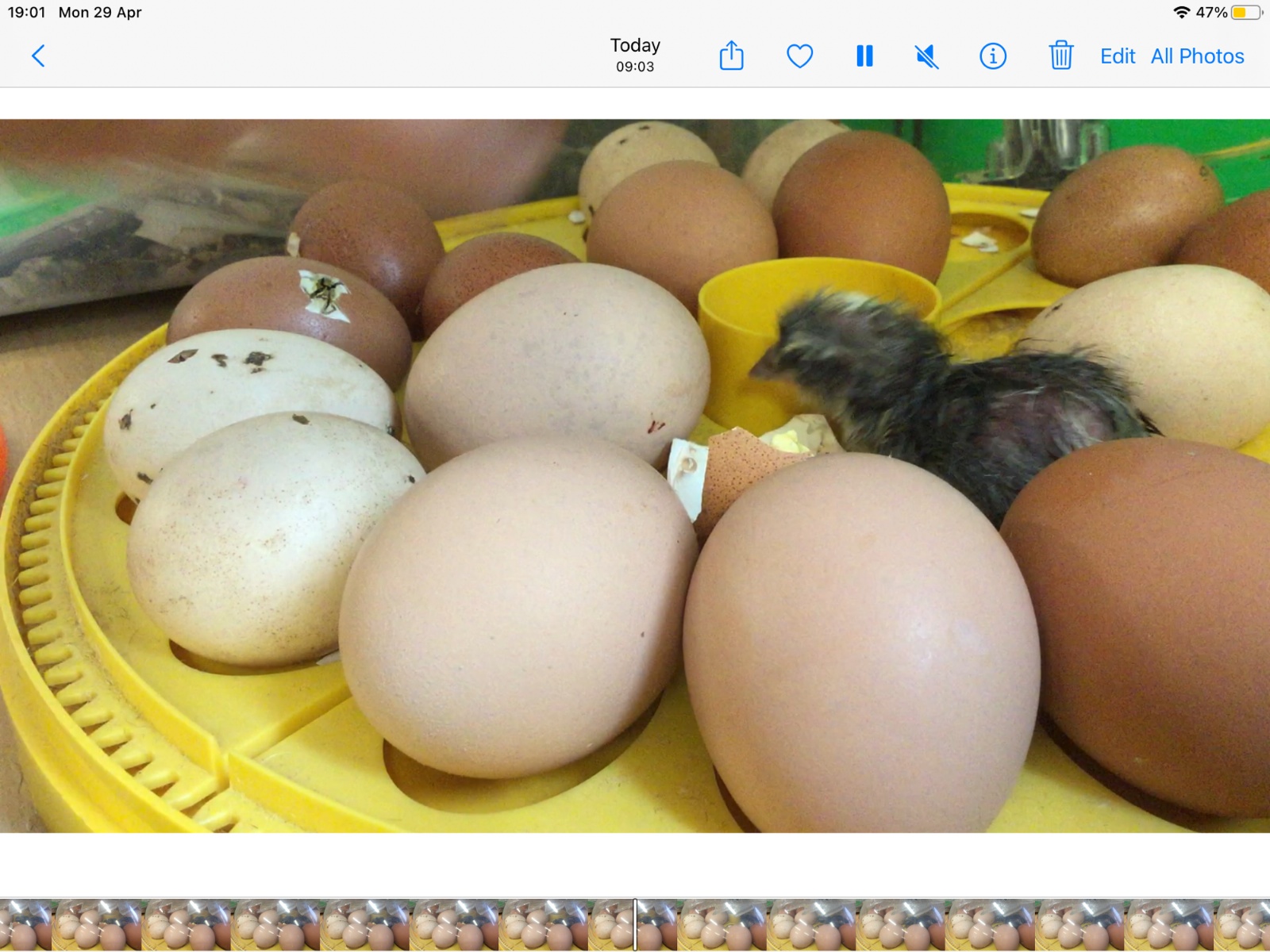Open the share sheet icon
The image size is (1270, 952).
coord(731,56)
